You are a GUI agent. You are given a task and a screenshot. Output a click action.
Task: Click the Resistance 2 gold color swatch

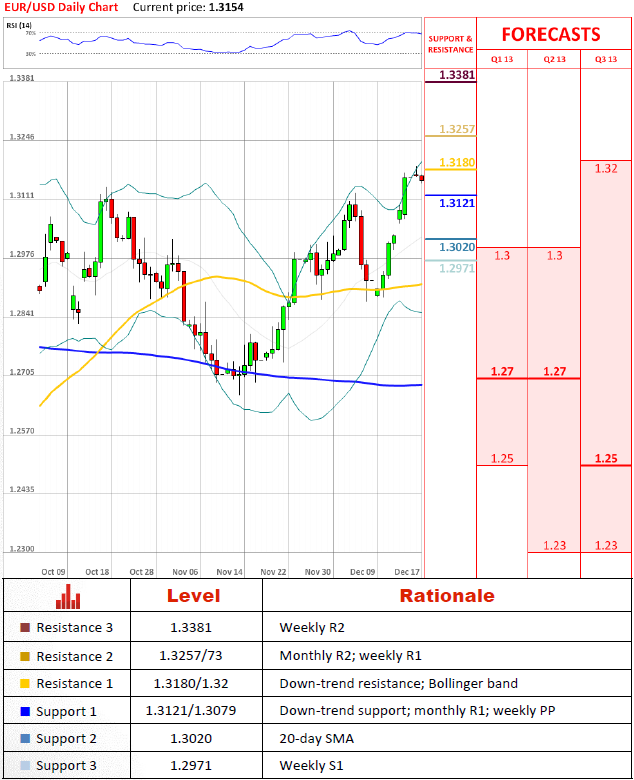point(25,656)
